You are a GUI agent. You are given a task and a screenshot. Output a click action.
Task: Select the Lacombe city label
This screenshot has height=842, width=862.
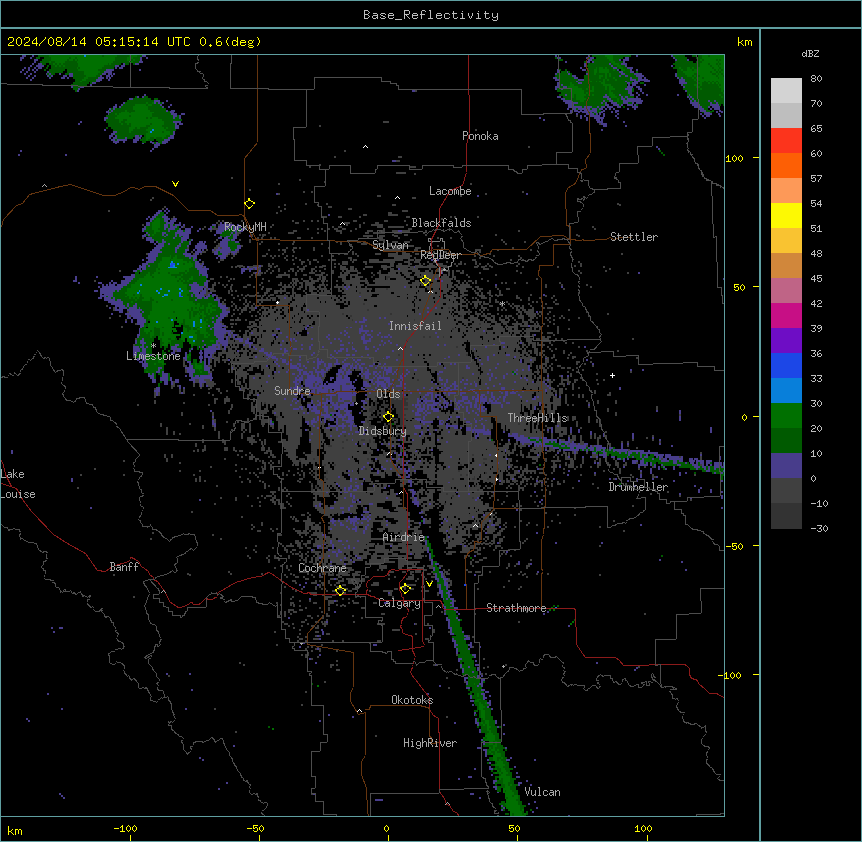point(450,191)
